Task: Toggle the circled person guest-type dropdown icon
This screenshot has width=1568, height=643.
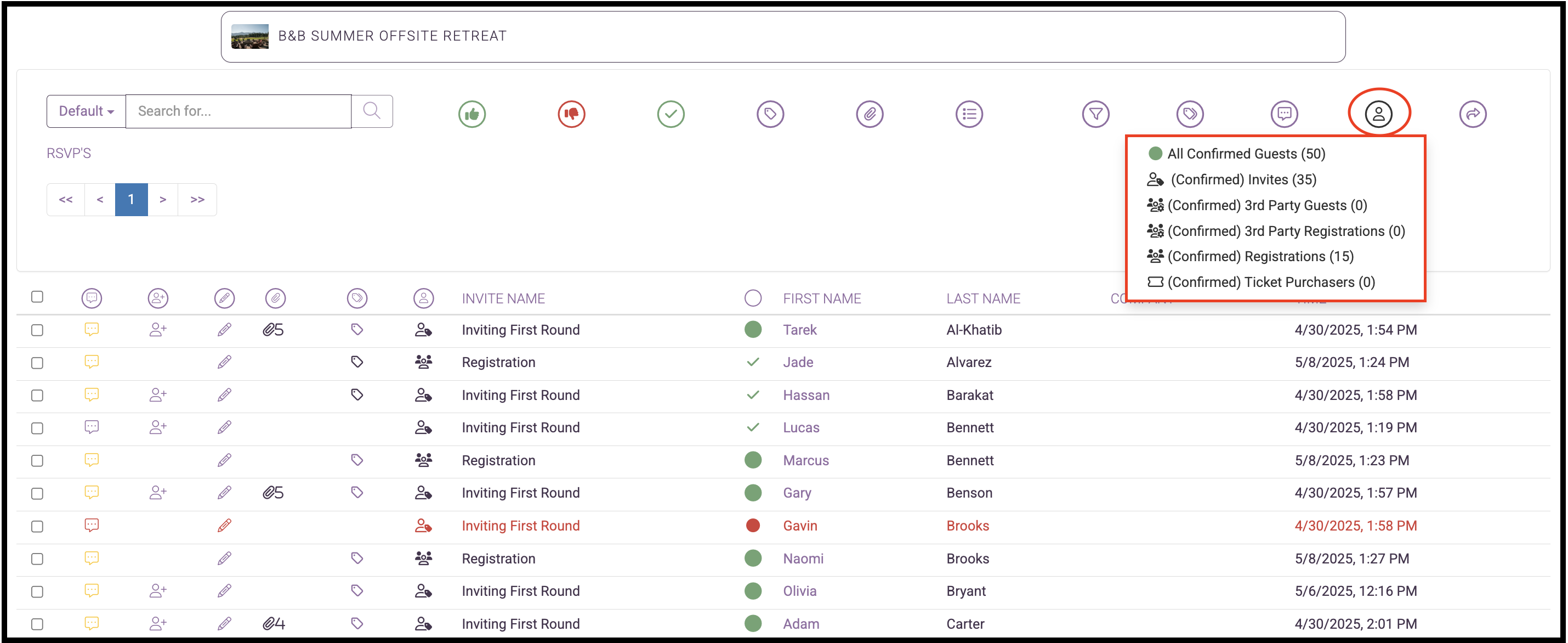Action: click(1379, 114)
